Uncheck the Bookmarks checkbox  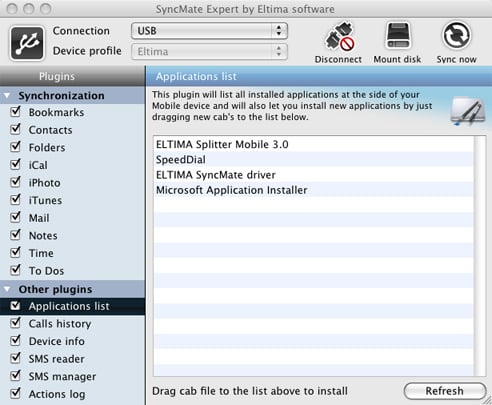16,111
